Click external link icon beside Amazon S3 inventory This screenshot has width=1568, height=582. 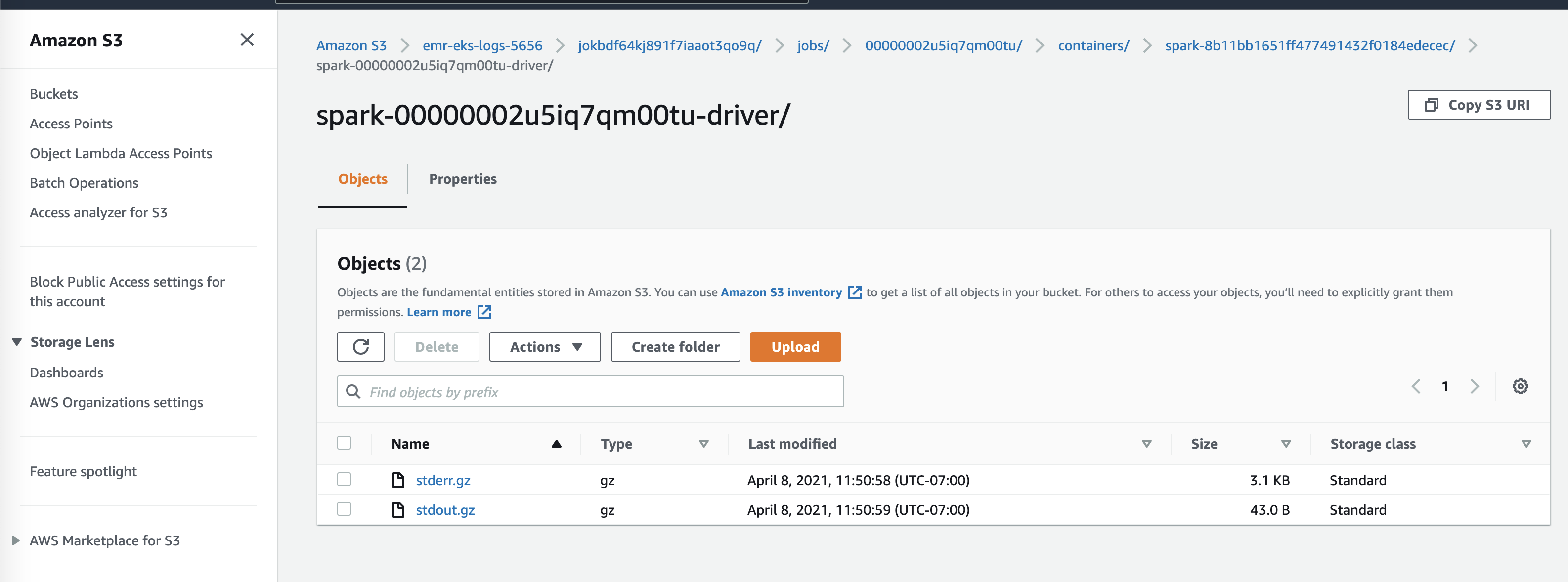click(855, 292)
